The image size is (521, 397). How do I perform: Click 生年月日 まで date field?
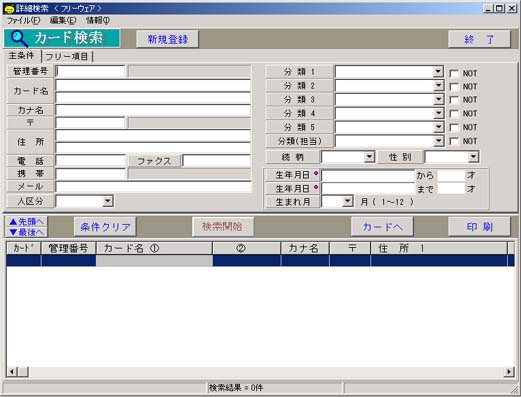(368, 189)
